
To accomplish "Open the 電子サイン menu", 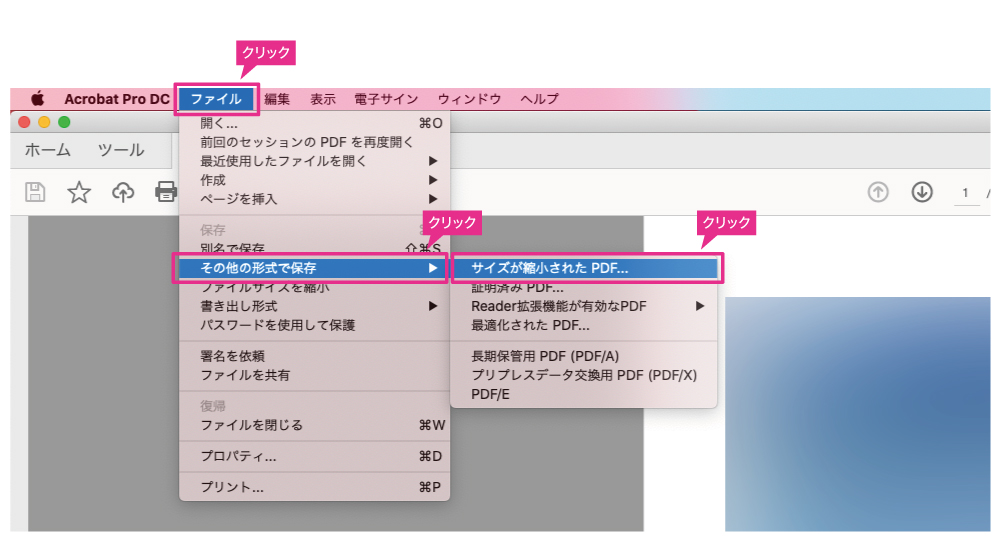I will tap(386, 99).
